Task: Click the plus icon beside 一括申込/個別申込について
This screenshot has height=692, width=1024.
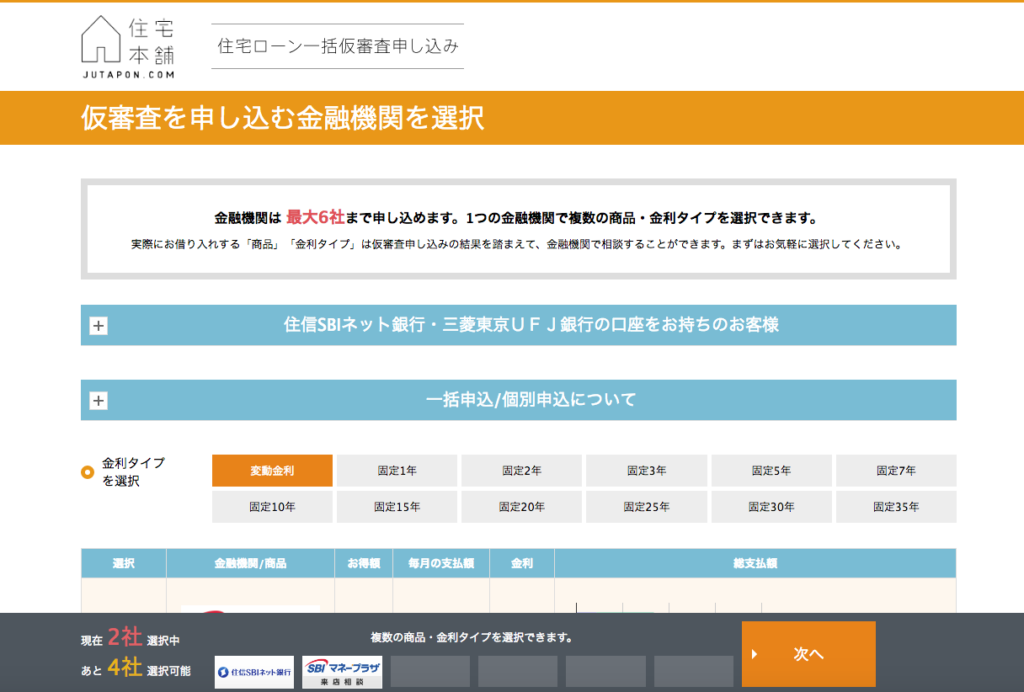Action: coord(98,401)
